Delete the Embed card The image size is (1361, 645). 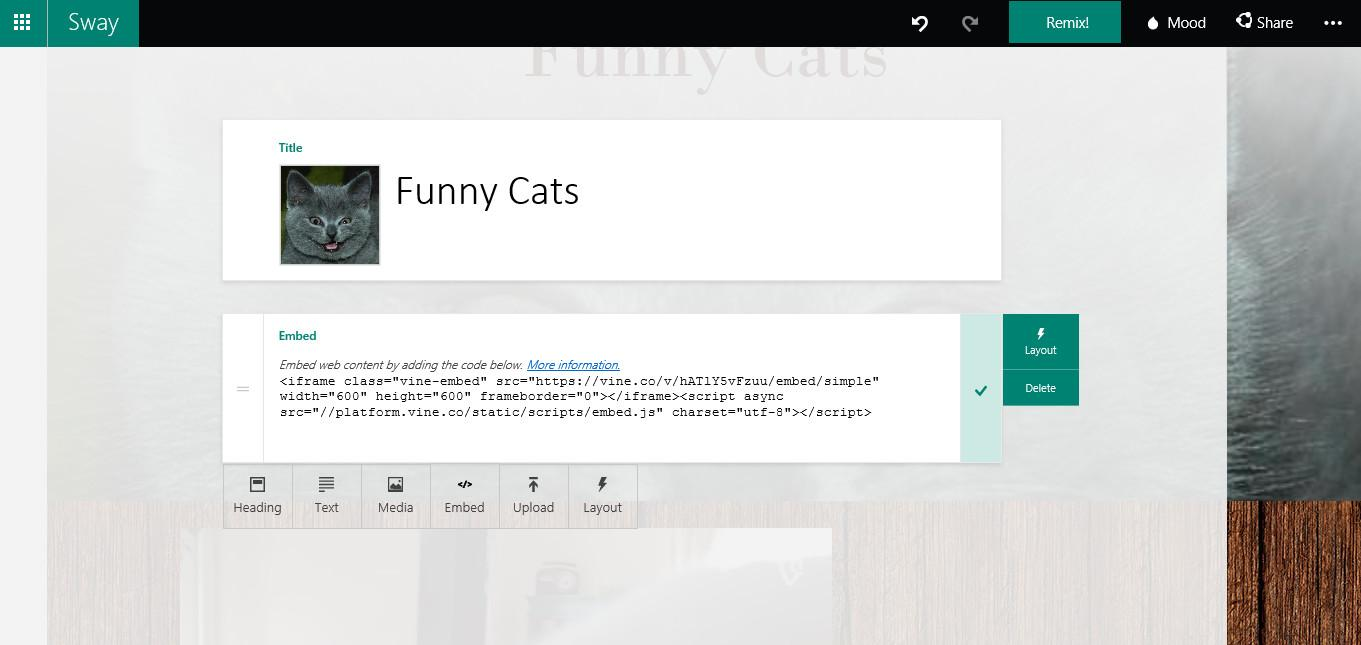[x=1040, y=388]
